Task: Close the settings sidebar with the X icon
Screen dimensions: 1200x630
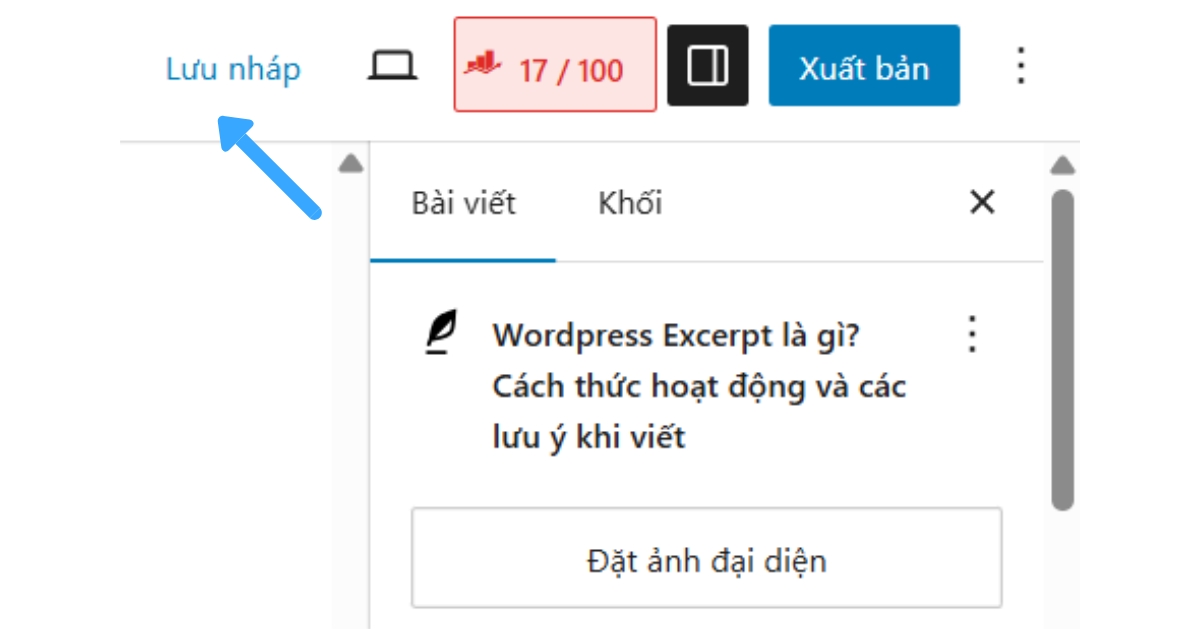Action: coord(982,202)
